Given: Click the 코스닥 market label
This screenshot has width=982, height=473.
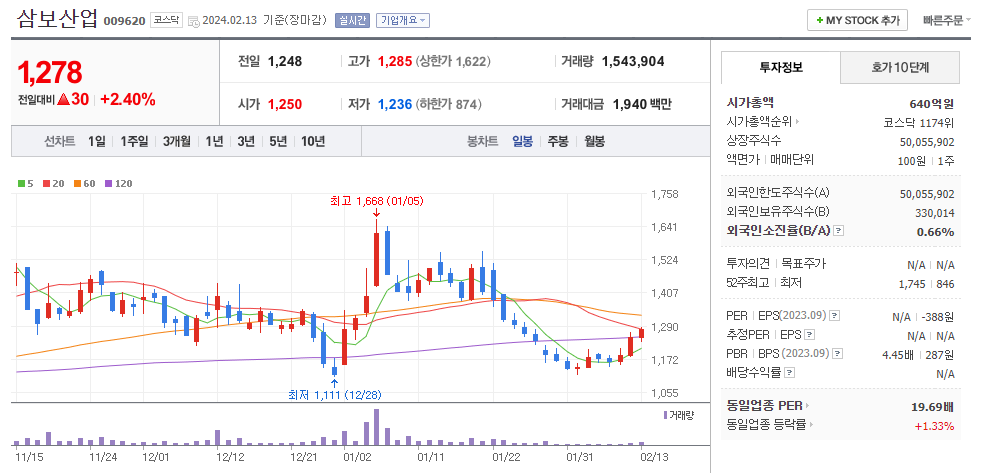Looking at the screenshot, I should (x=167, y=20).
